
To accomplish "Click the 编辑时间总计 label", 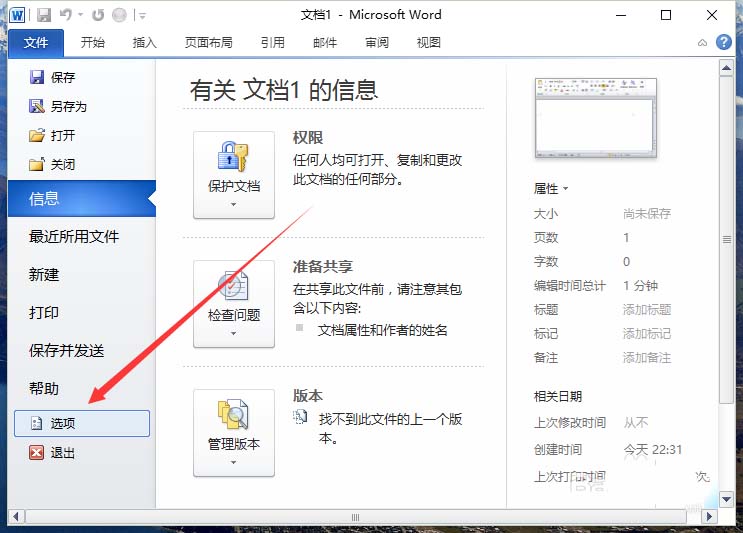I will pyautogui.click(x=569, y=286).
